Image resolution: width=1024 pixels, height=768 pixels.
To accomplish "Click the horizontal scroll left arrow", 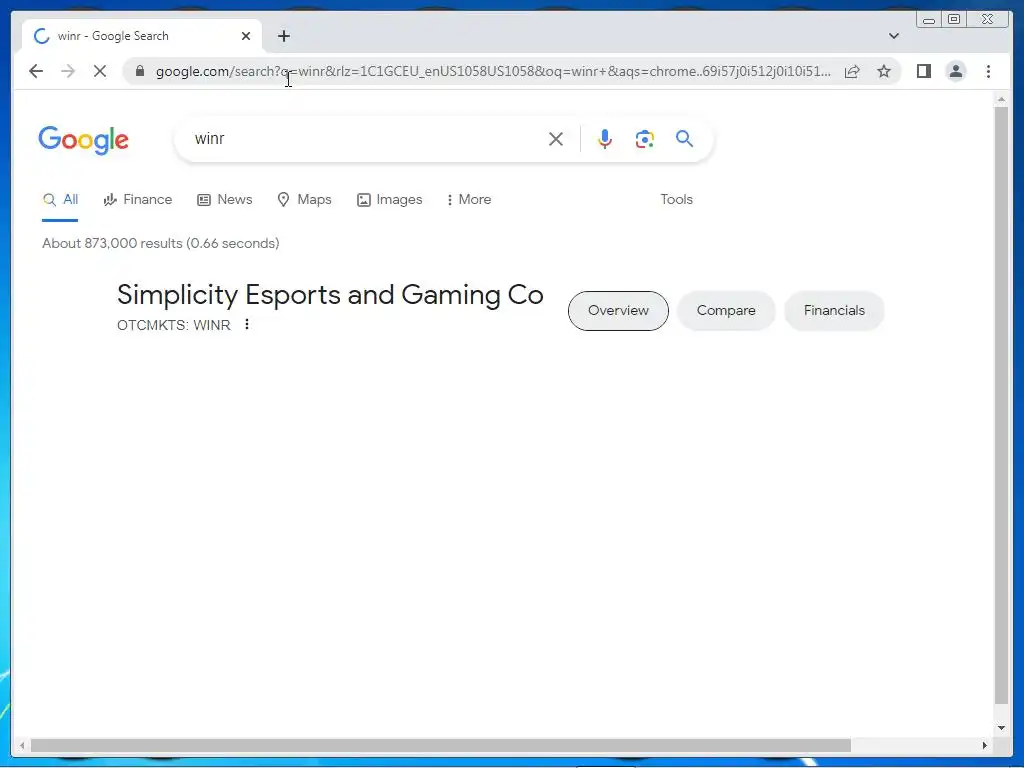I will 22,745.
